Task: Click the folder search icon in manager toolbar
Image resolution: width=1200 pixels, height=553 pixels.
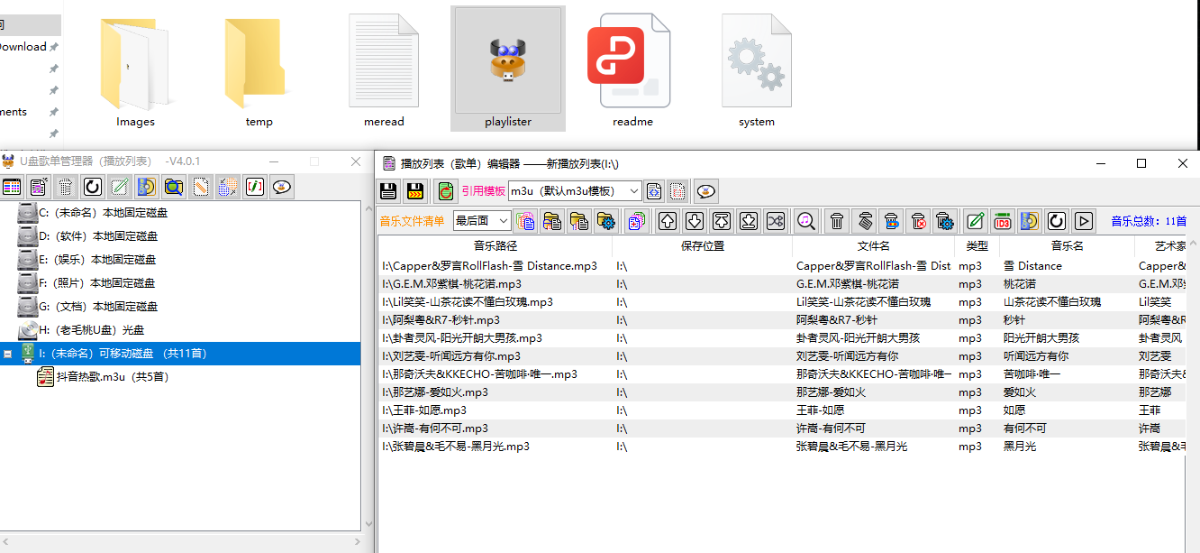Action: [173, 186]
